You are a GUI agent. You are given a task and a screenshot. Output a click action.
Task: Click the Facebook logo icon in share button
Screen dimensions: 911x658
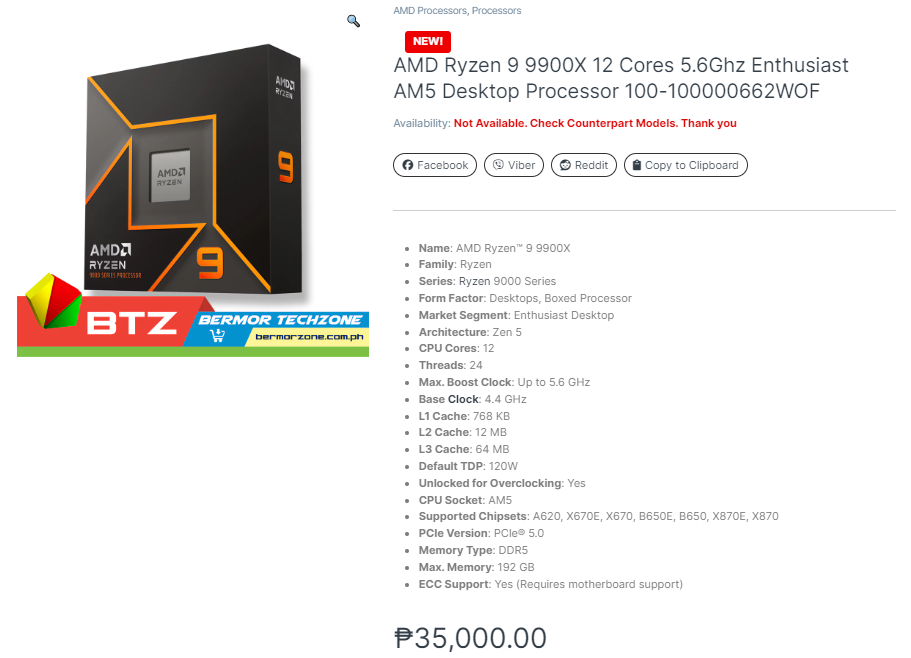pos(408,165)
